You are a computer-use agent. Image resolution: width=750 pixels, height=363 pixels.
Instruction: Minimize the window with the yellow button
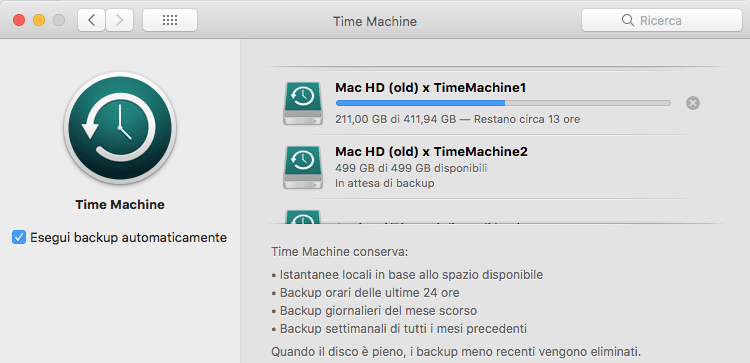(x=39, y=21)
